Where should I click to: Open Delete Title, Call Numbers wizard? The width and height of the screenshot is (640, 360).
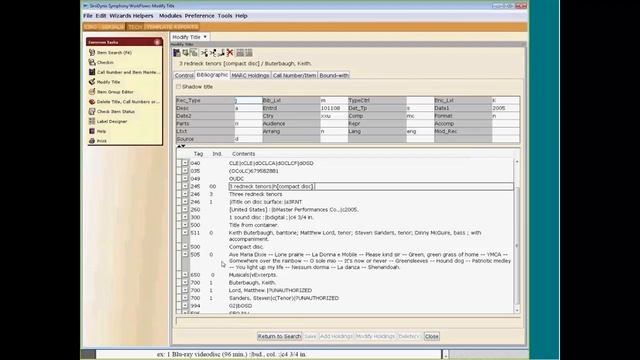[124, 102]
